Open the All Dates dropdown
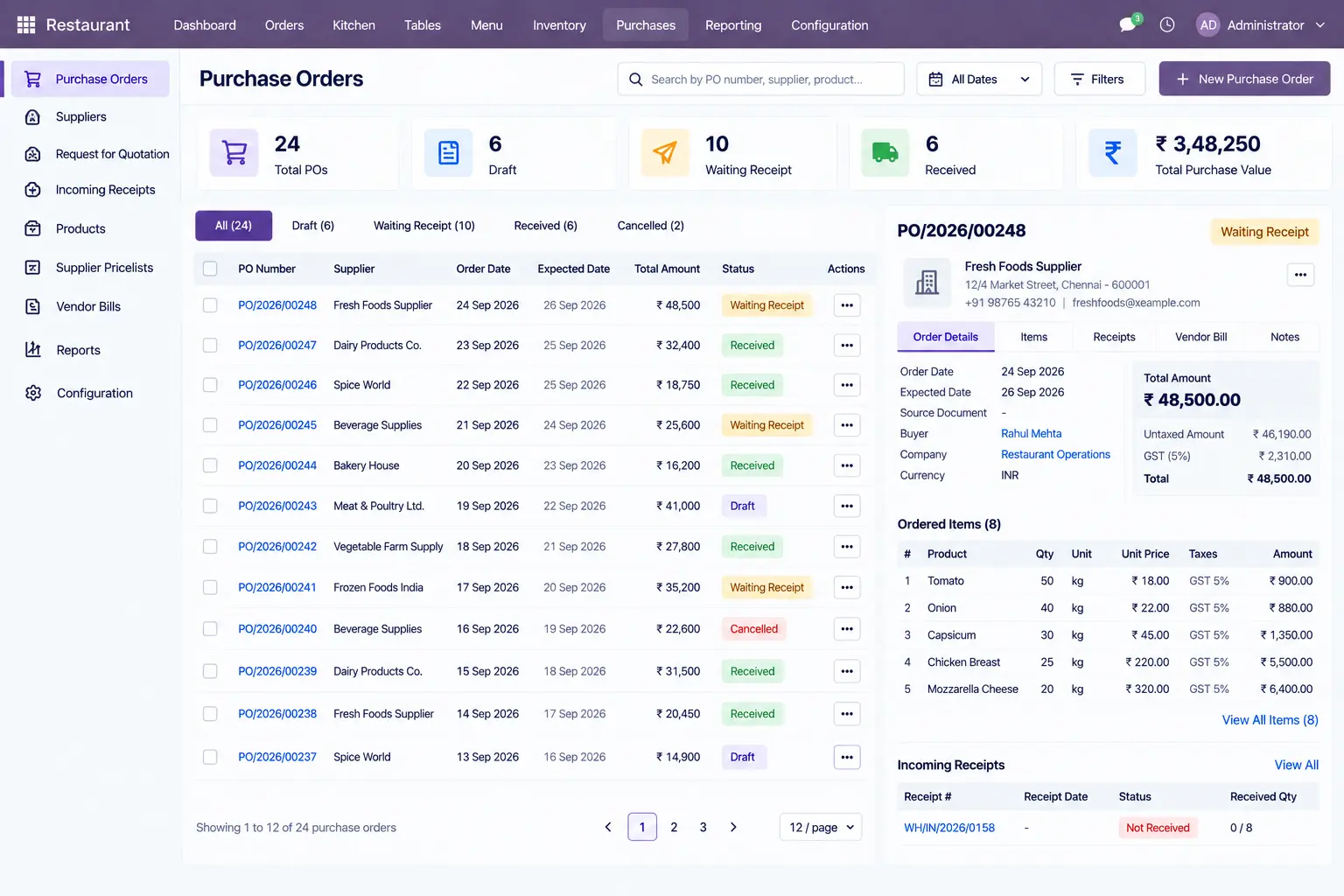The height and width of the screenshot is (896, 1344). pyautogui.click(x=979, y=79)
